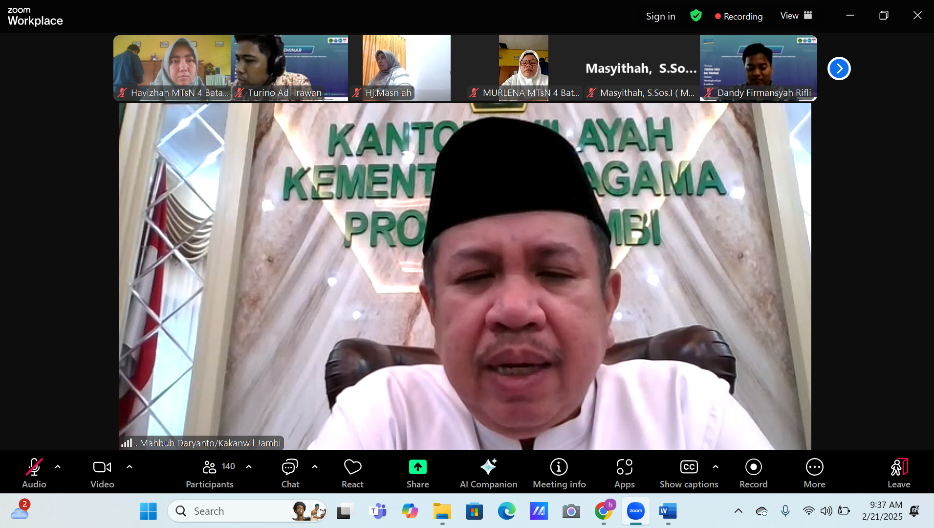The width and height of the screenshot is (934, 528).
Task: Open the Chat panel
Action: (x=290, y=473)
